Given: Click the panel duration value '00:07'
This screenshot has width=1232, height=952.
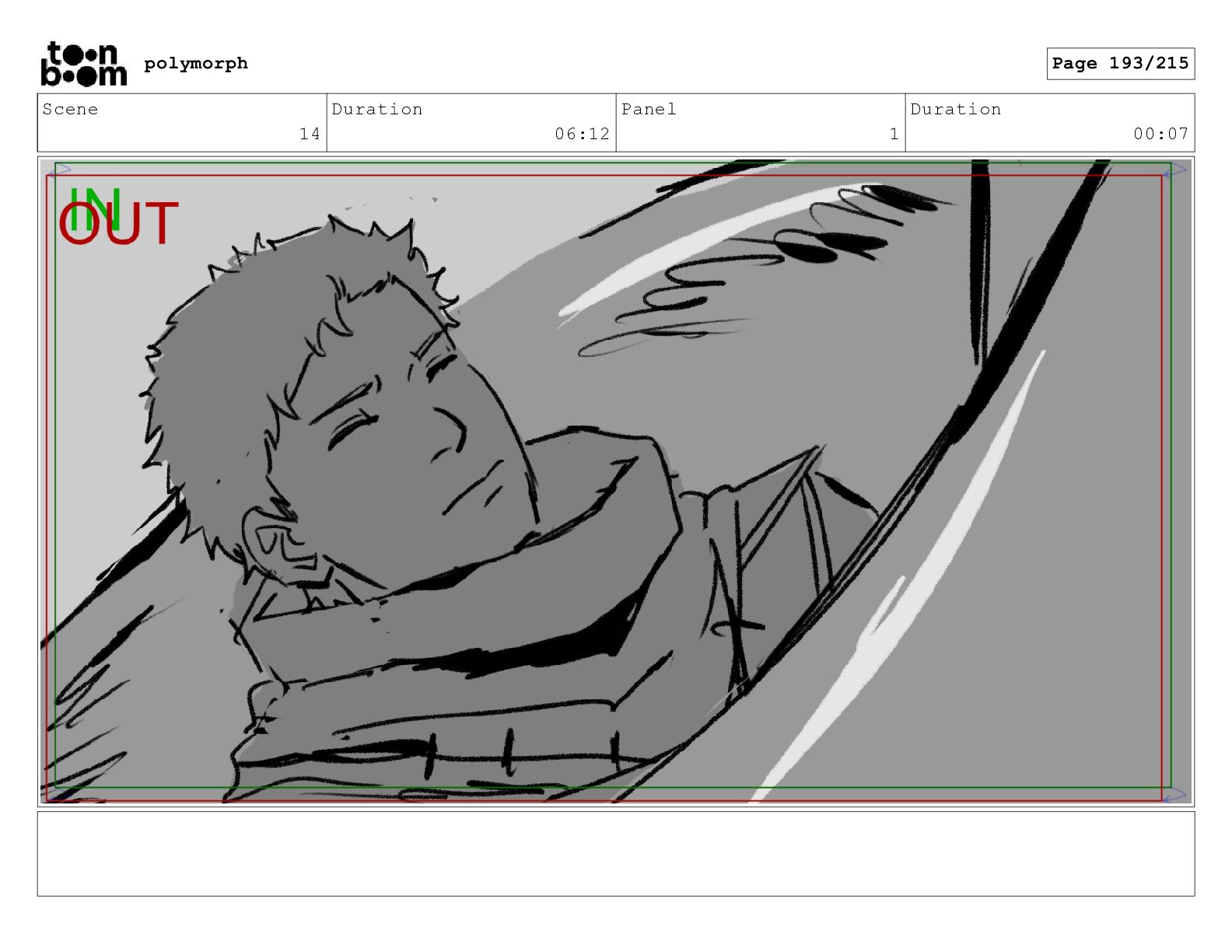Looking at the screenshot, I should [x=1160, y=134].
